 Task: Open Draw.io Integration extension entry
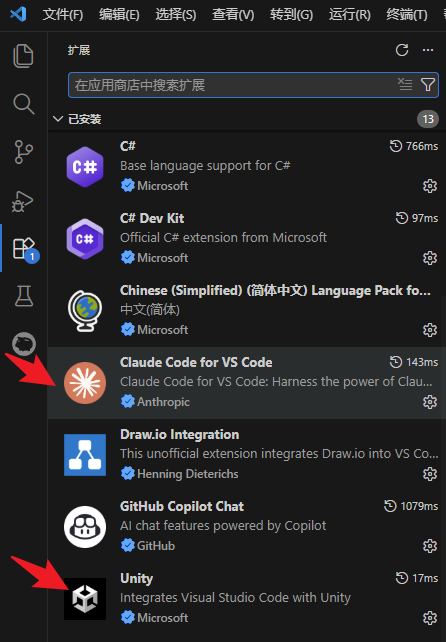coord(247,454)
